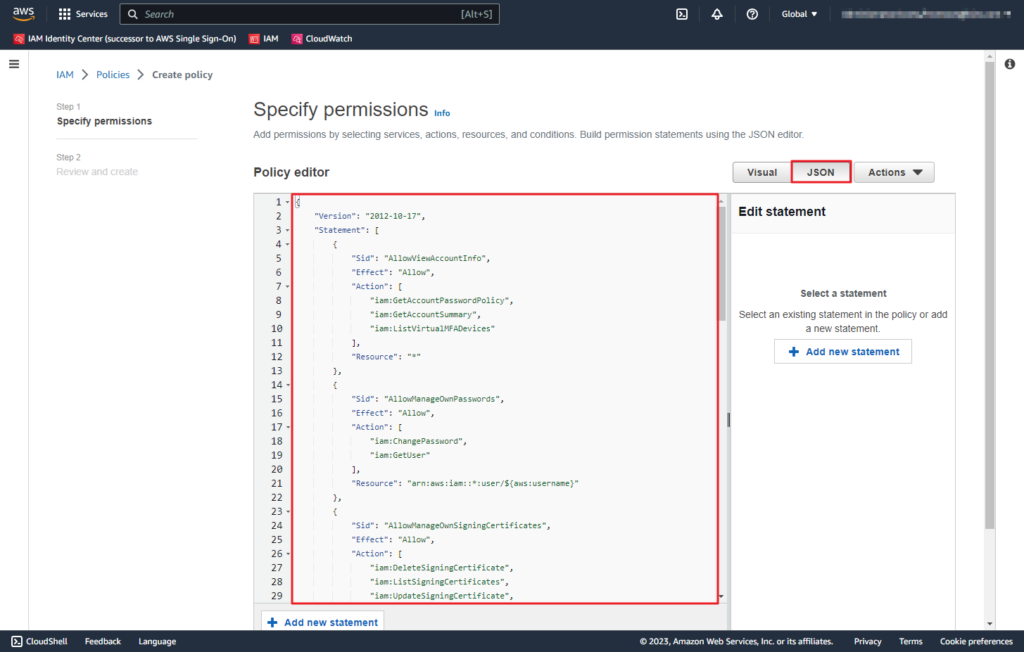Click Add new statement in Edit statement panel
This screenshot has width=1024, height=652.
click(x=843, y=351)
